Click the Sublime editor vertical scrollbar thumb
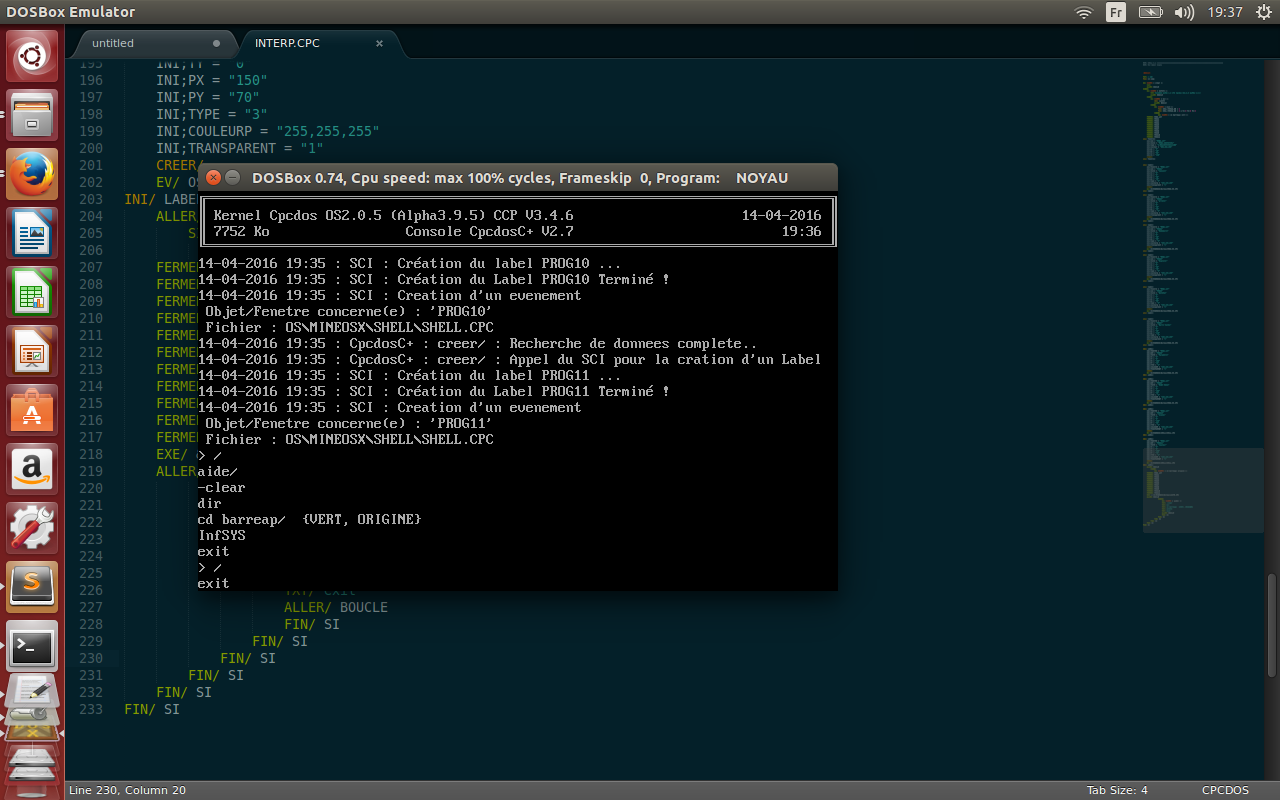 [x=1272, y=626]
